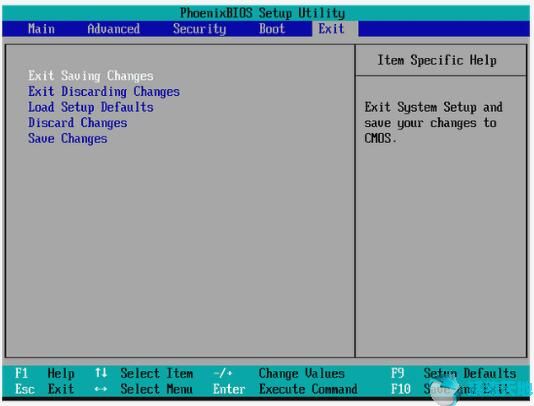The image size is (534, 406).
Task: Click the 'Exit System Setup and' help text
Action: coord(434,107)
